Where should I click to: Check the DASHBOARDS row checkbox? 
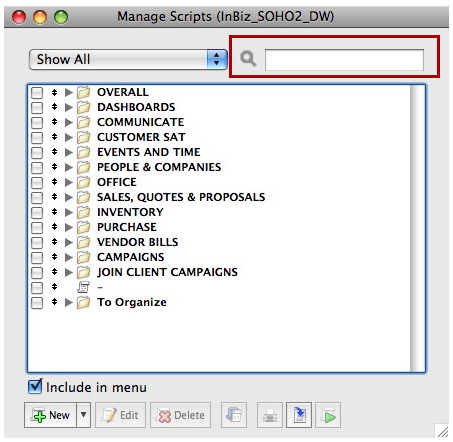(x=37, y=108)
